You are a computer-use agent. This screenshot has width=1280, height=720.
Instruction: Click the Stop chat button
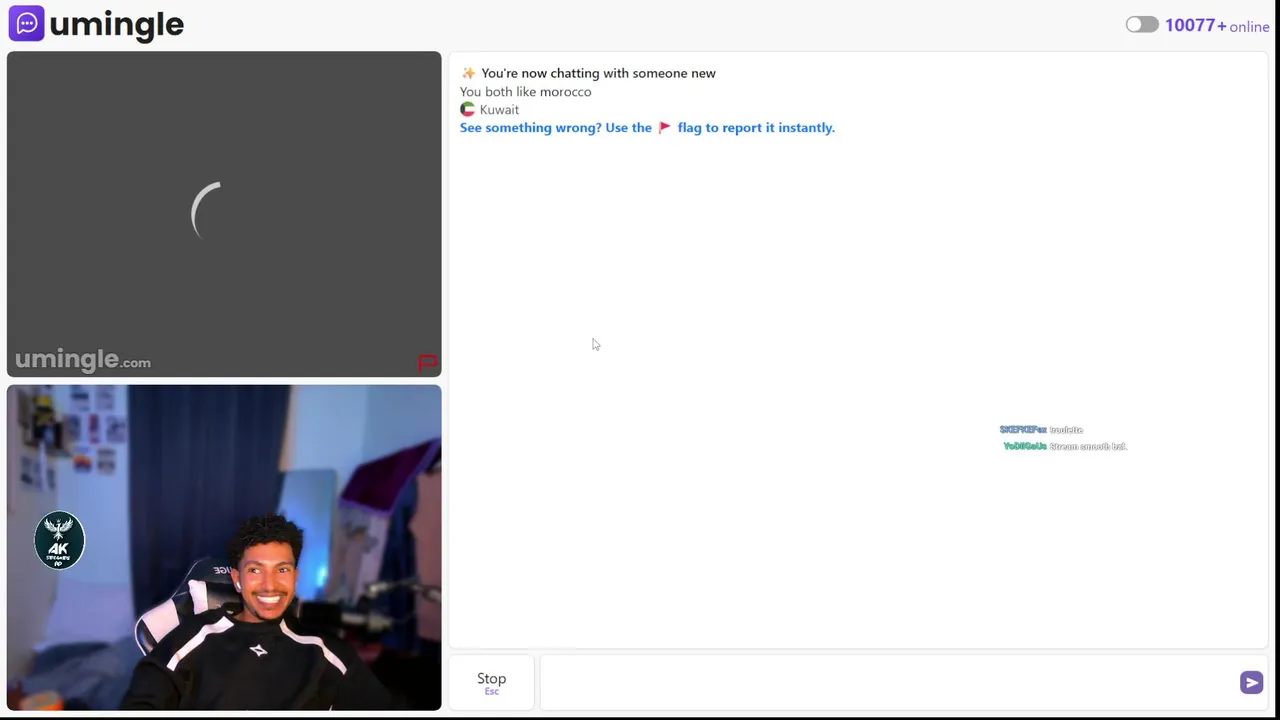[491, 683]
